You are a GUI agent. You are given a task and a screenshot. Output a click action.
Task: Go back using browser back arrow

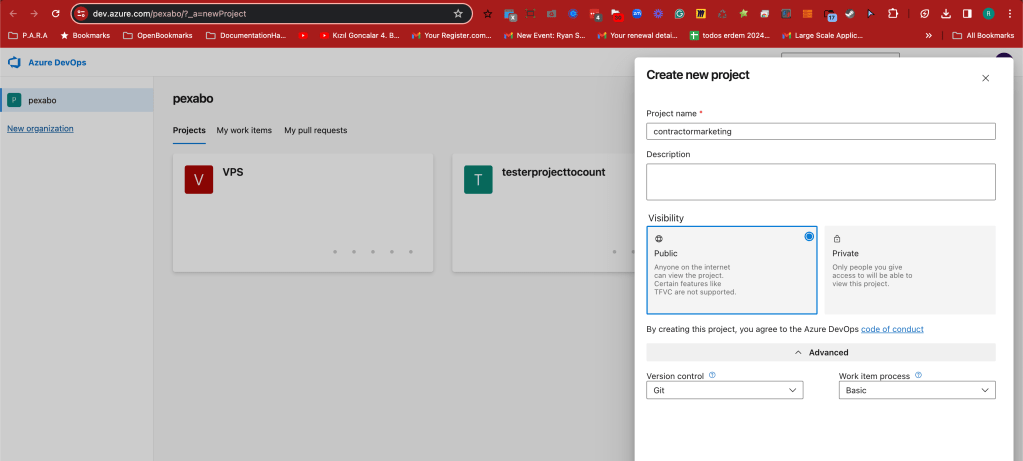(x=13, y=13)
